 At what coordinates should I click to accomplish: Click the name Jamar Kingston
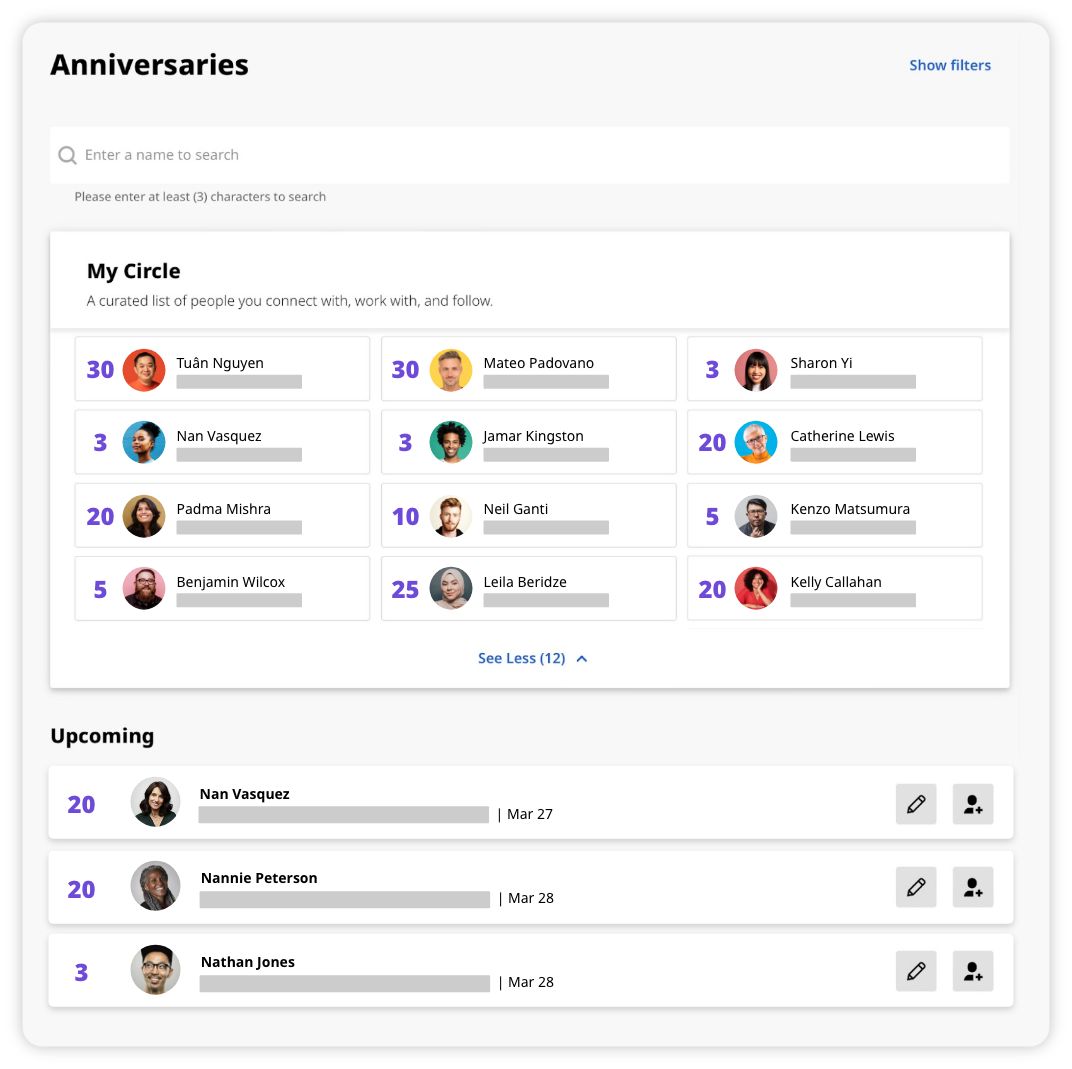(x=533, y=436)
